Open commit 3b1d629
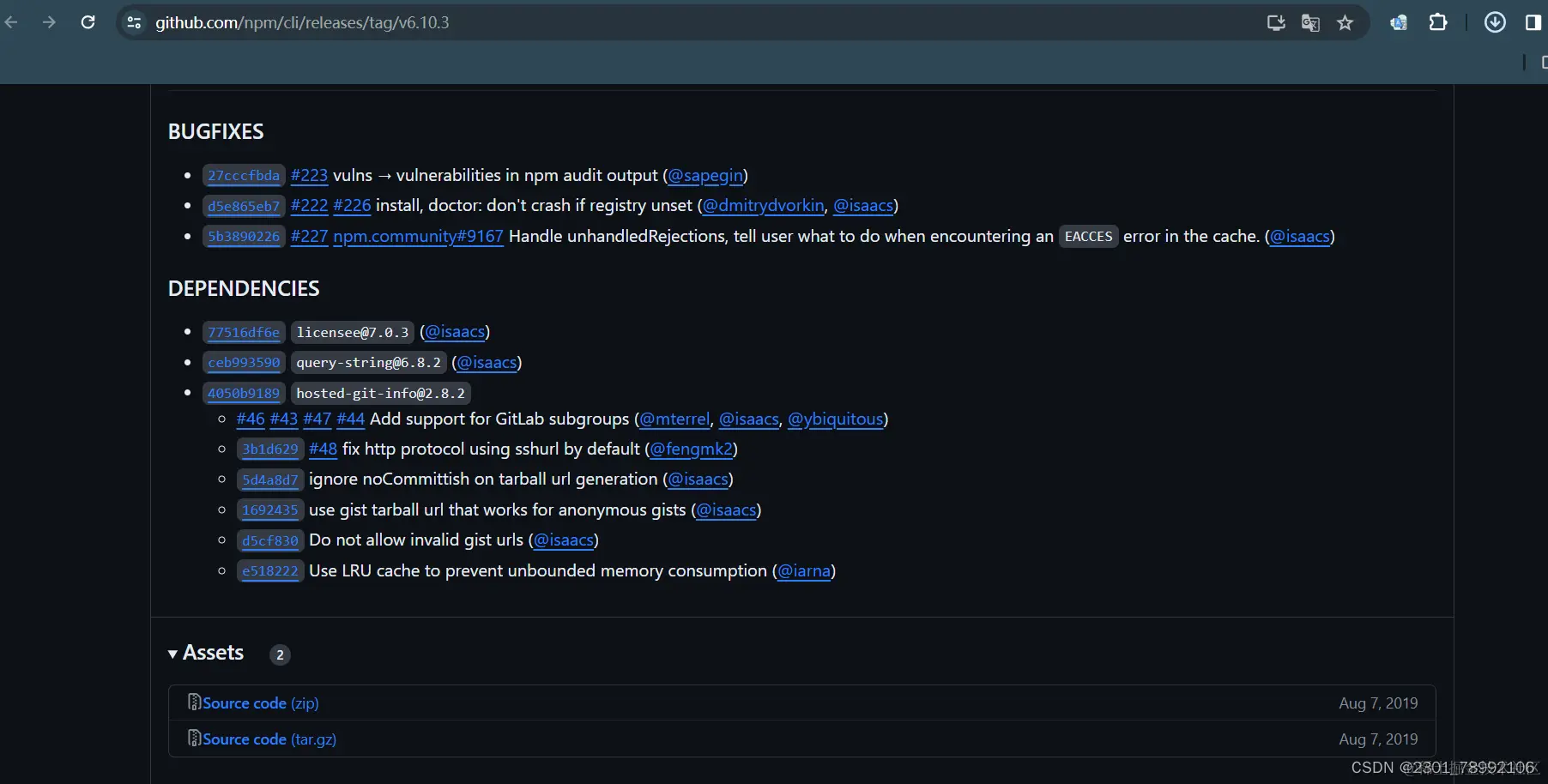Image resolution: width=1548 pixels, height=784 pixels. 270,449
